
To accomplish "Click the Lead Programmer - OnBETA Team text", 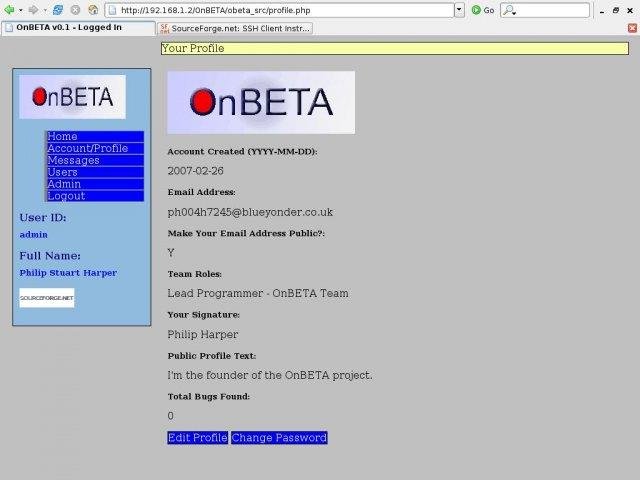I will point(258,293).
